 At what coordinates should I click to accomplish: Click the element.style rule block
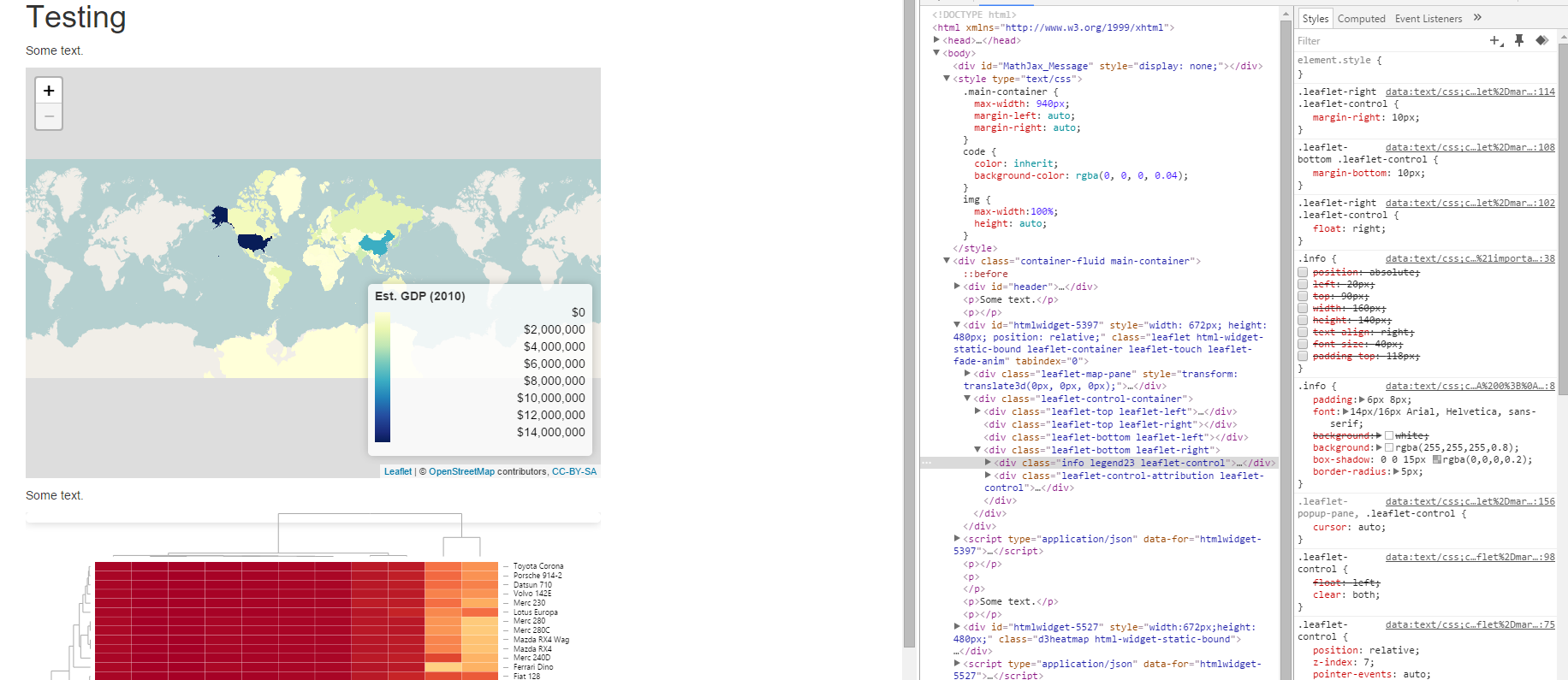tap(1426, 67)
